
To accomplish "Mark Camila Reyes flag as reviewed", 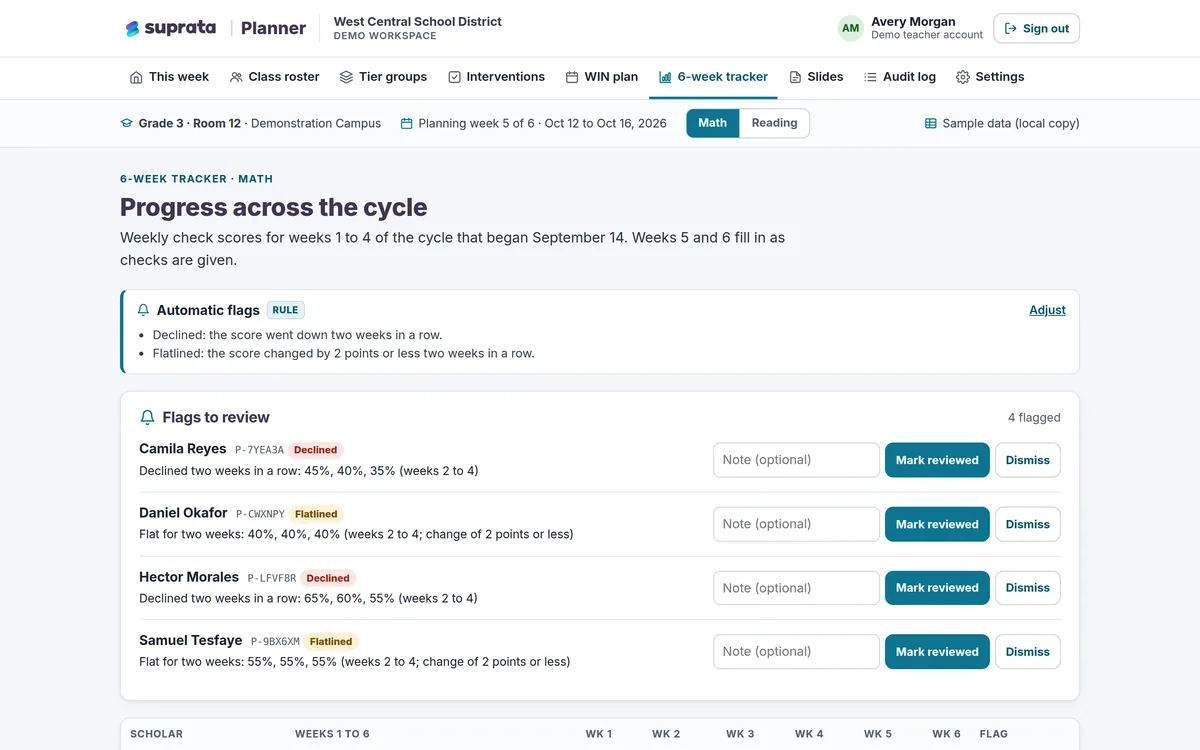I will [x=937, y=460].
